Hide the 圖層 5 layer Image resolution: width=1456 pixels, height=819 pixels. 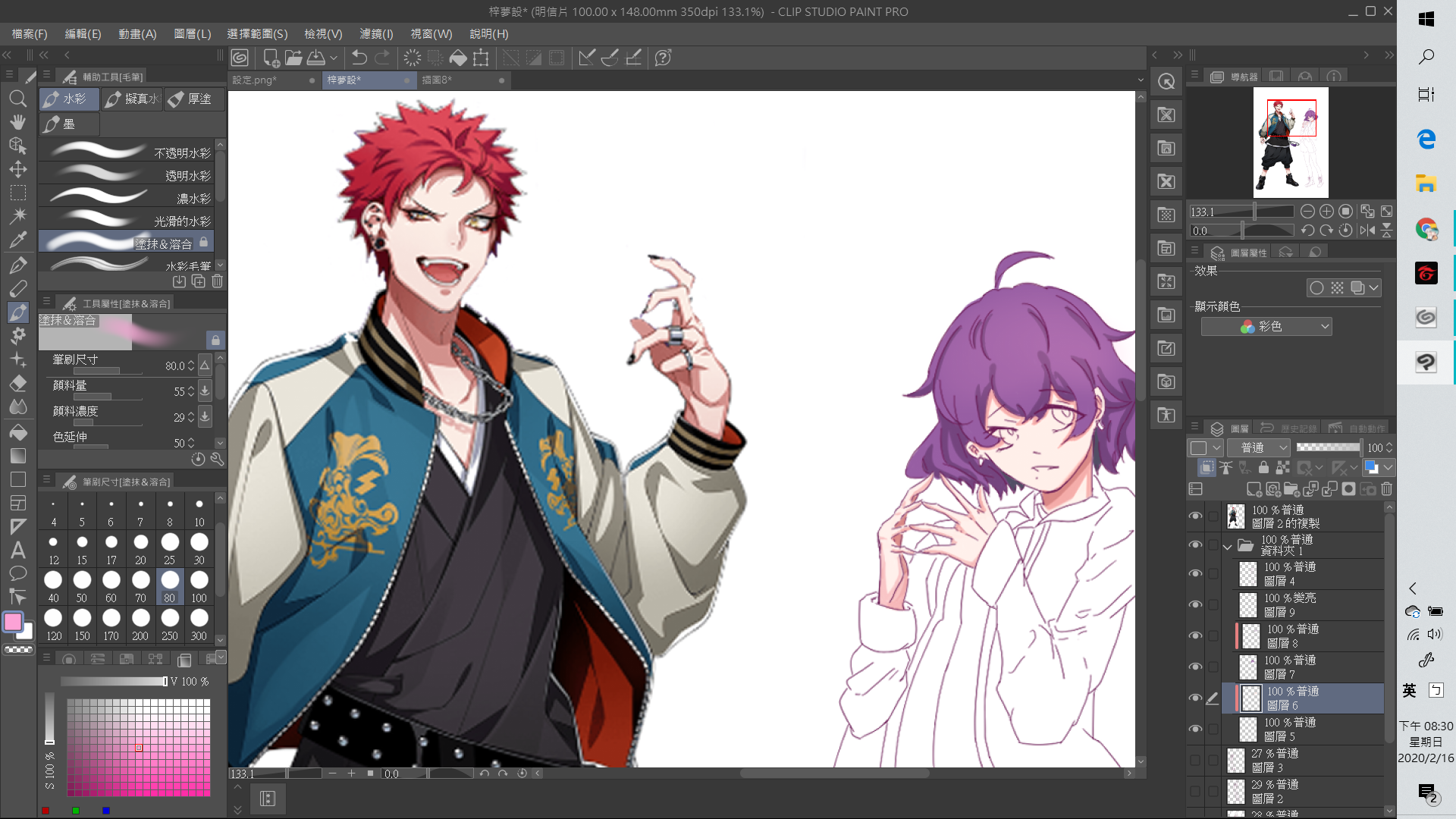[1195, 729]
